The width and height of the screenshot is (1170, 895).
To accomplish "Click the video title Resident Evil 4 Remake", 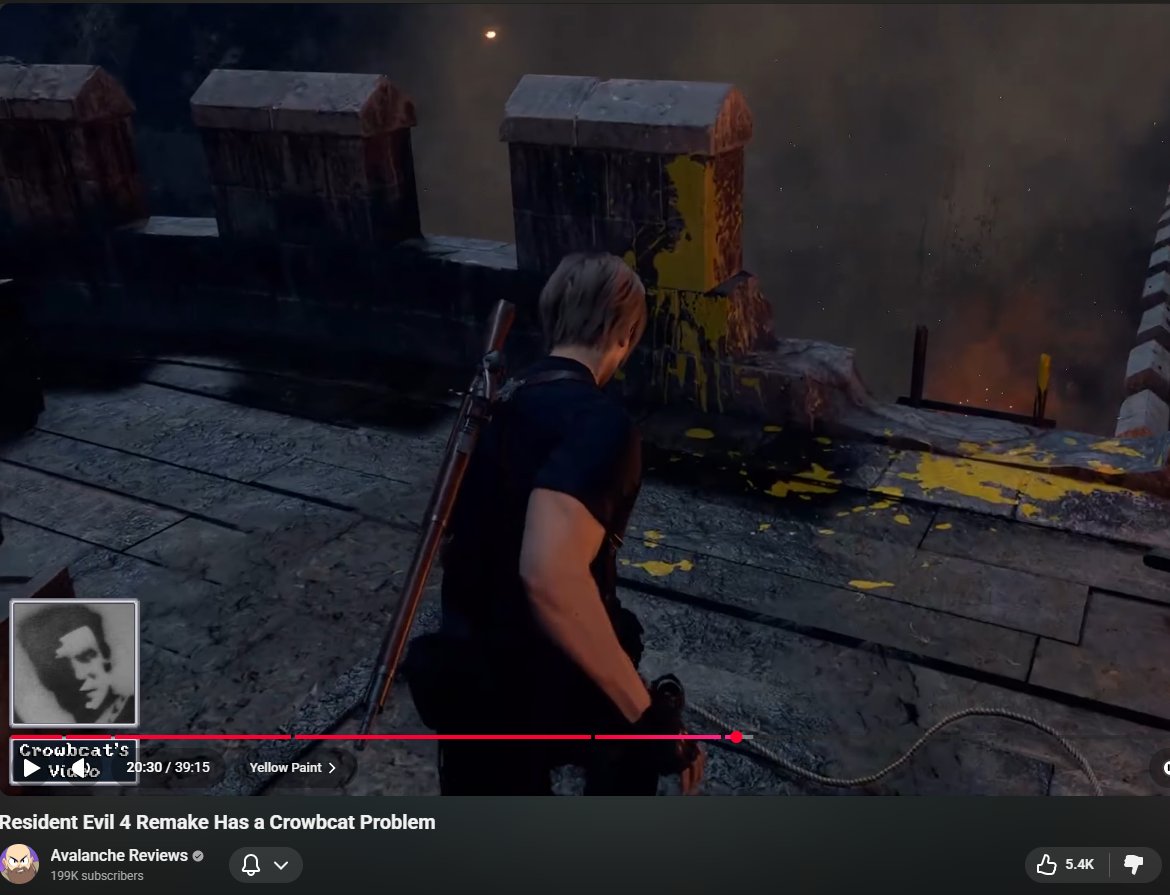I will coord(217,822).
